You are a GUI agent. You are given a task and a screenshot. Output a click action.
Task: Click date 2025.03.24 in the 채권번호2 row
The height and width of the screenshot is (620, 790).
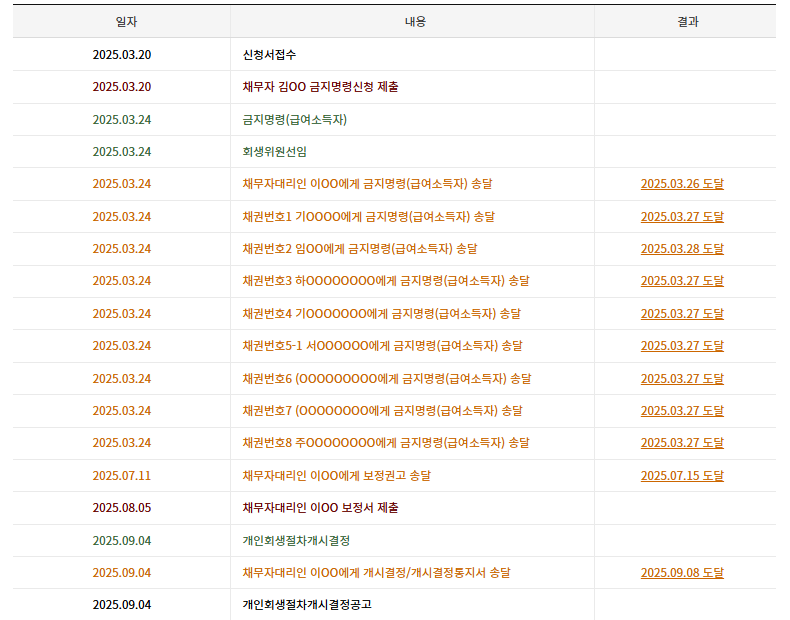click(122, 249)
